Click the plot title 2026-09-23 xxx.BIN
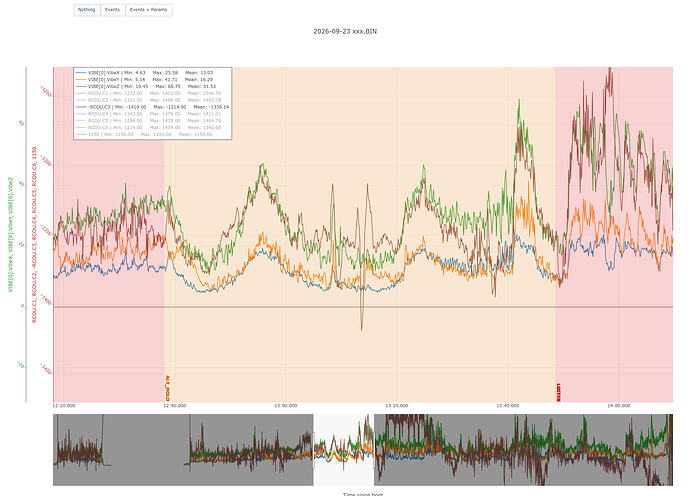The height and width of the screenshot is (496, 690). pyautogui.click(x=345, y=31)
